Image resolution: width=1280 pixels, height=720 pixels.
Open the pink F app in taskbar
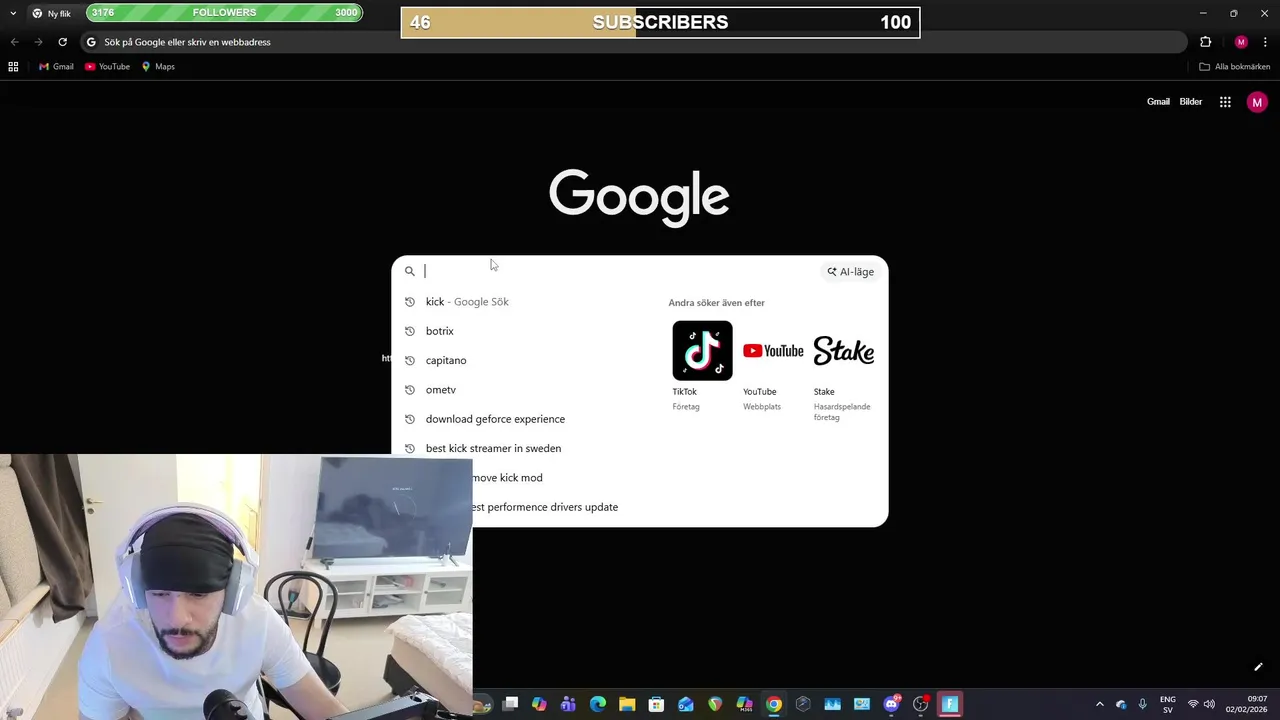click(950, 704)
